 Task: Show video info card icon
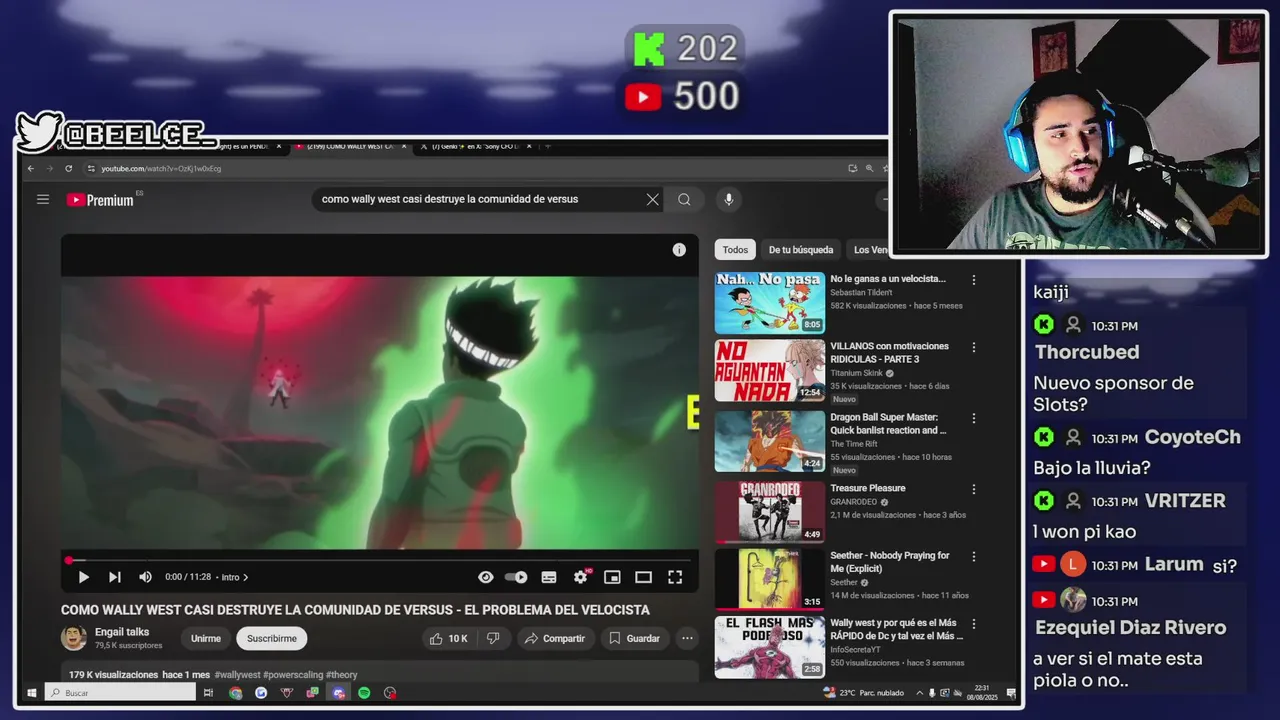tap(679, 250)
